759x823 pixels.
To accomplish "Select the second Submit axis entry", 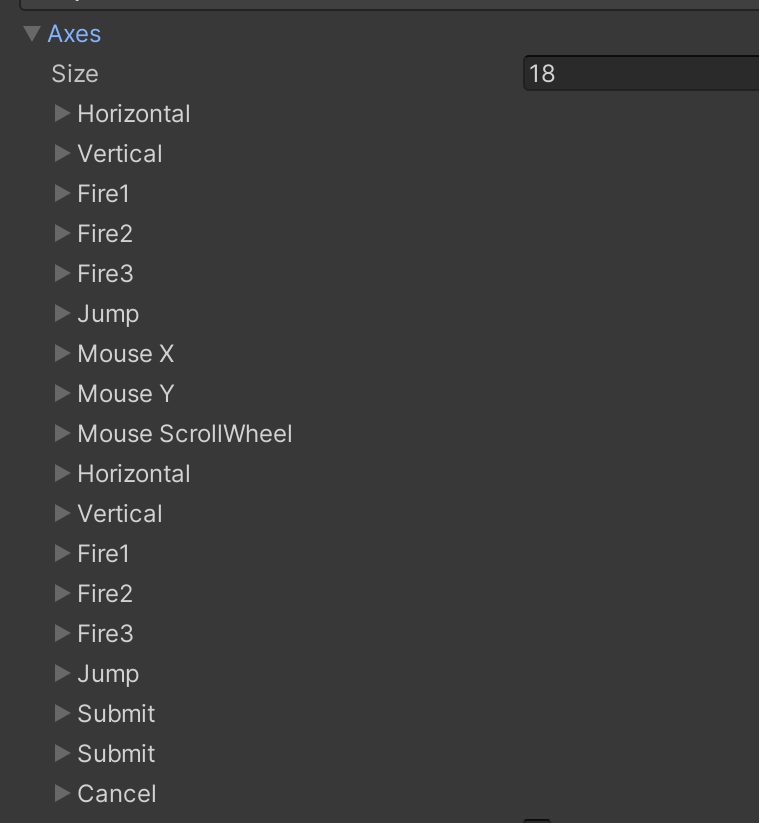I will click(x=116, y=754).
